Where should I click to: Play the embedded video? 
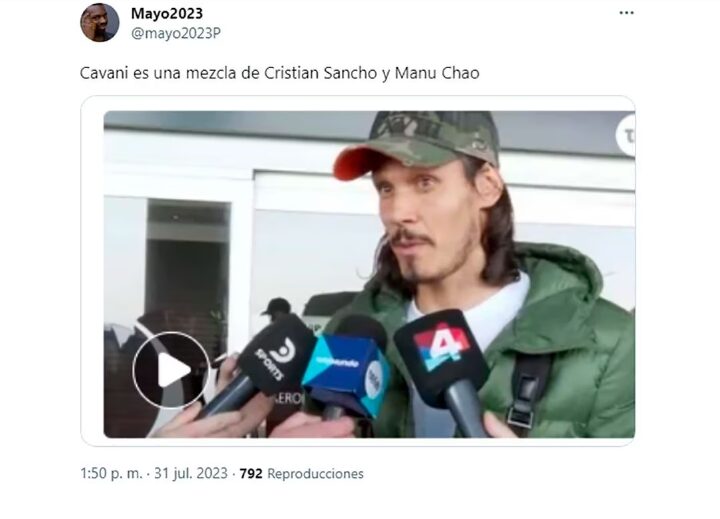pyautogui.click(x=171, y=370)
